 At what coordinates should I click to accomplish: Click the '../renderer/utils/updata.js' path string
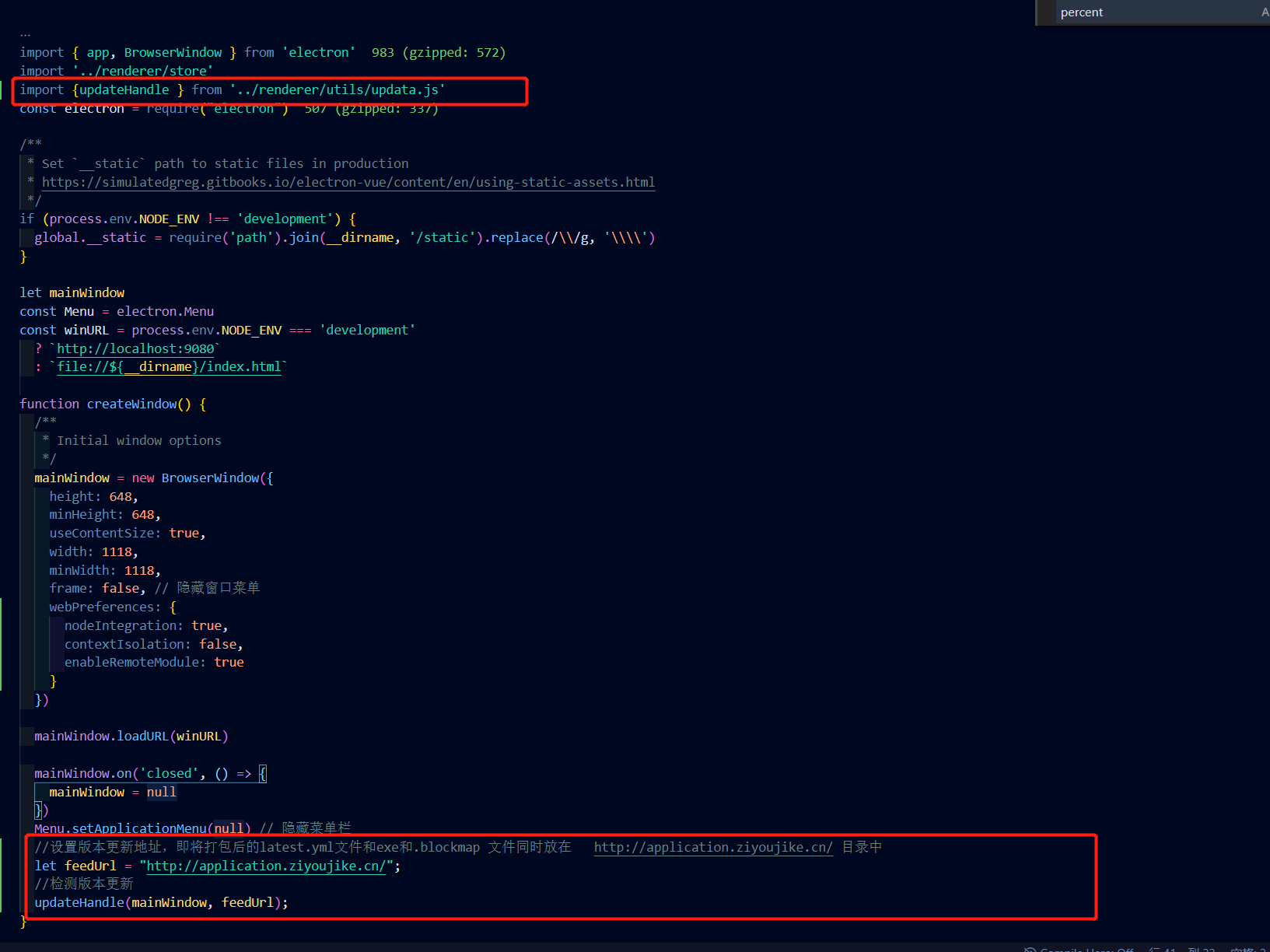click(338, 89)
